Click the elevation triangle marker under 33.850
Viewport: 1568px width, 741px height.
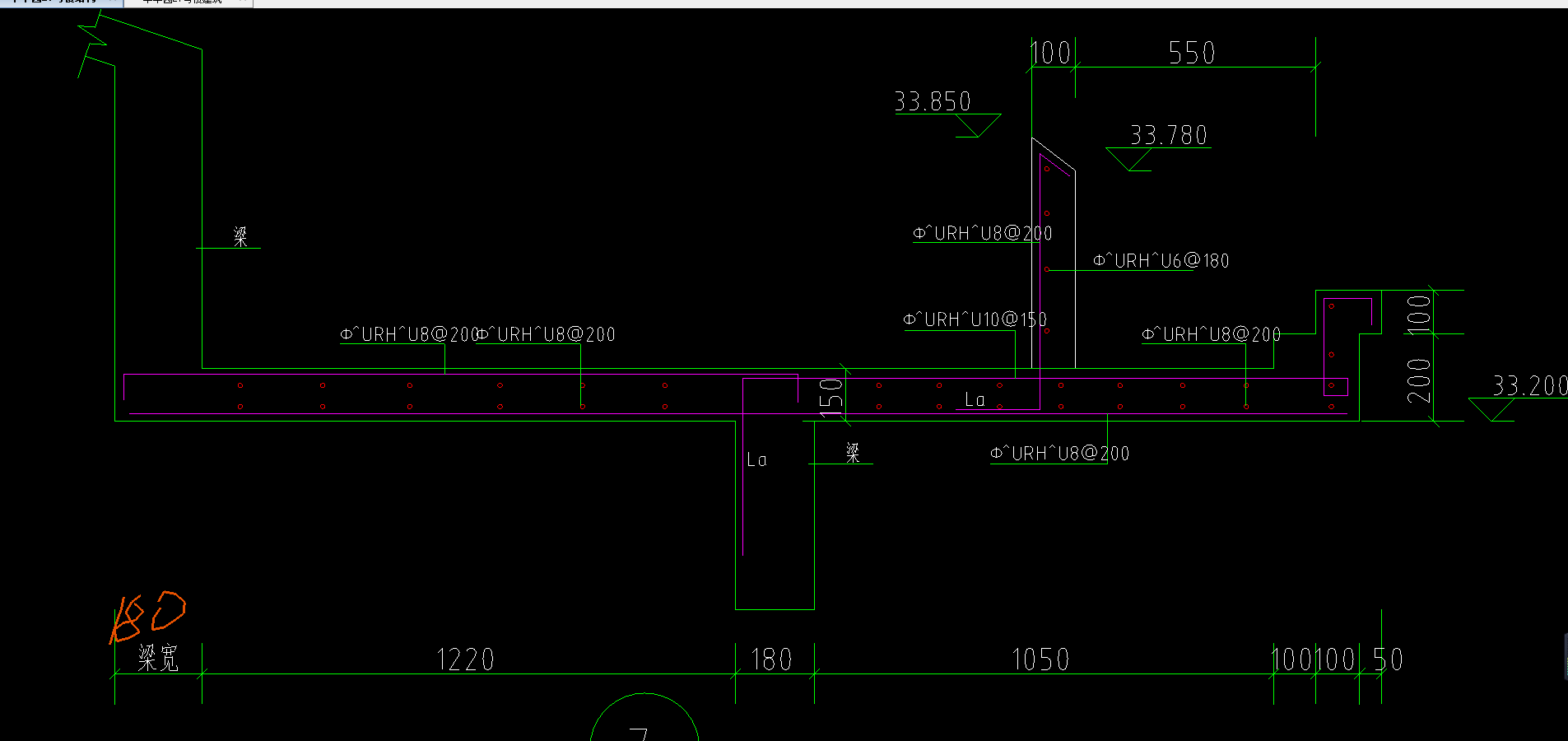point(978,126)
